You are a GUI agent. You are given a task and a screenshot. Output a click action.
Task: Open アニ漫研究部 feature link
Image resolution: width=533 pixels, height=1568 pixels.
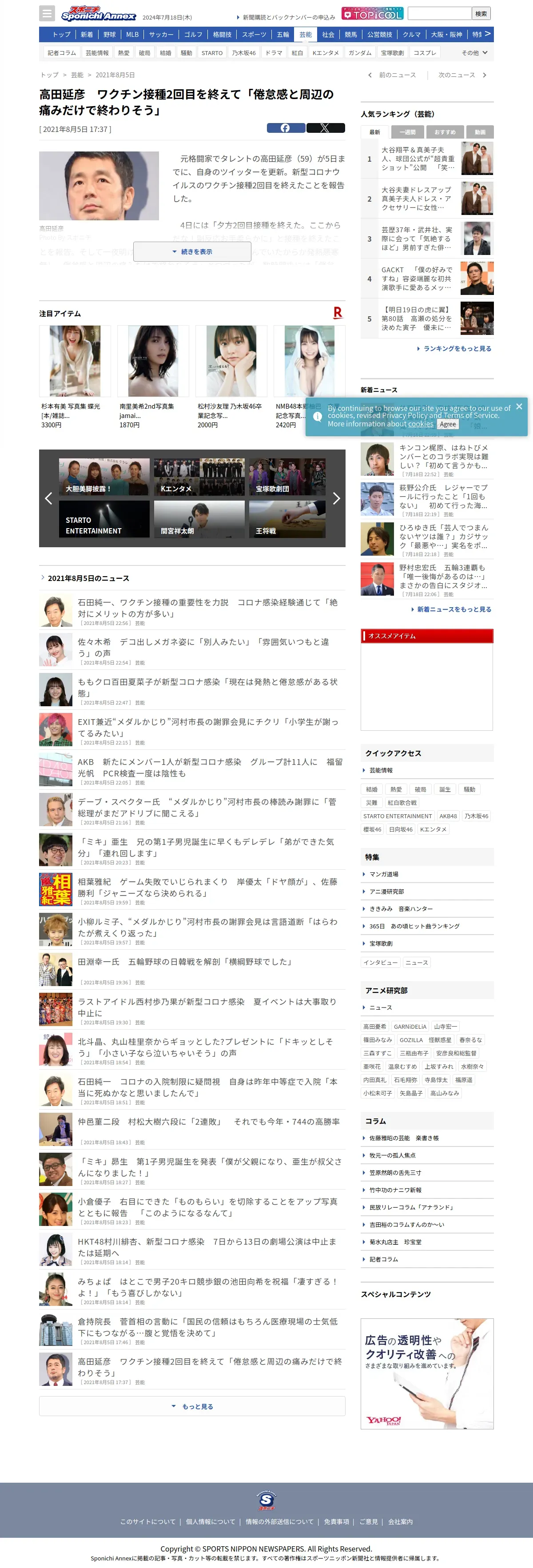386,891
